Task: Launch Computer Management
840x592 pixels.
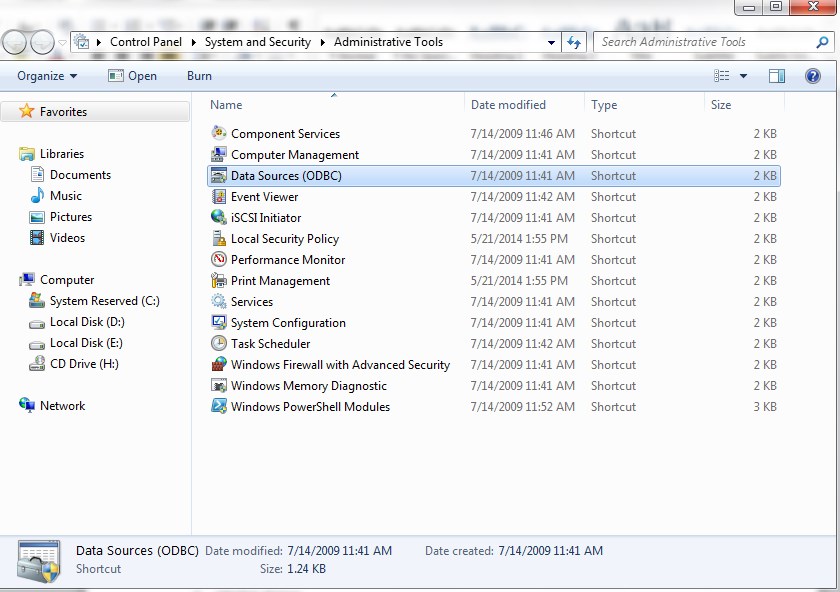Action: (293, 155)
